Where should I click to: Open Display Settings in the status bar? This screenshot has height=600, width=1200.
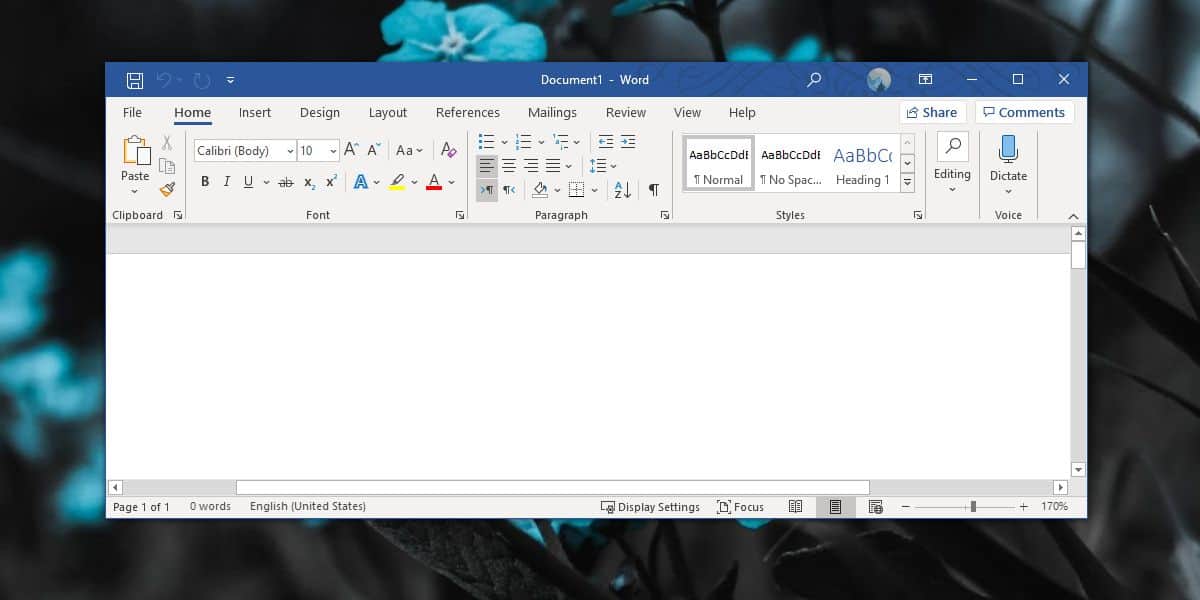pos(650,507)
